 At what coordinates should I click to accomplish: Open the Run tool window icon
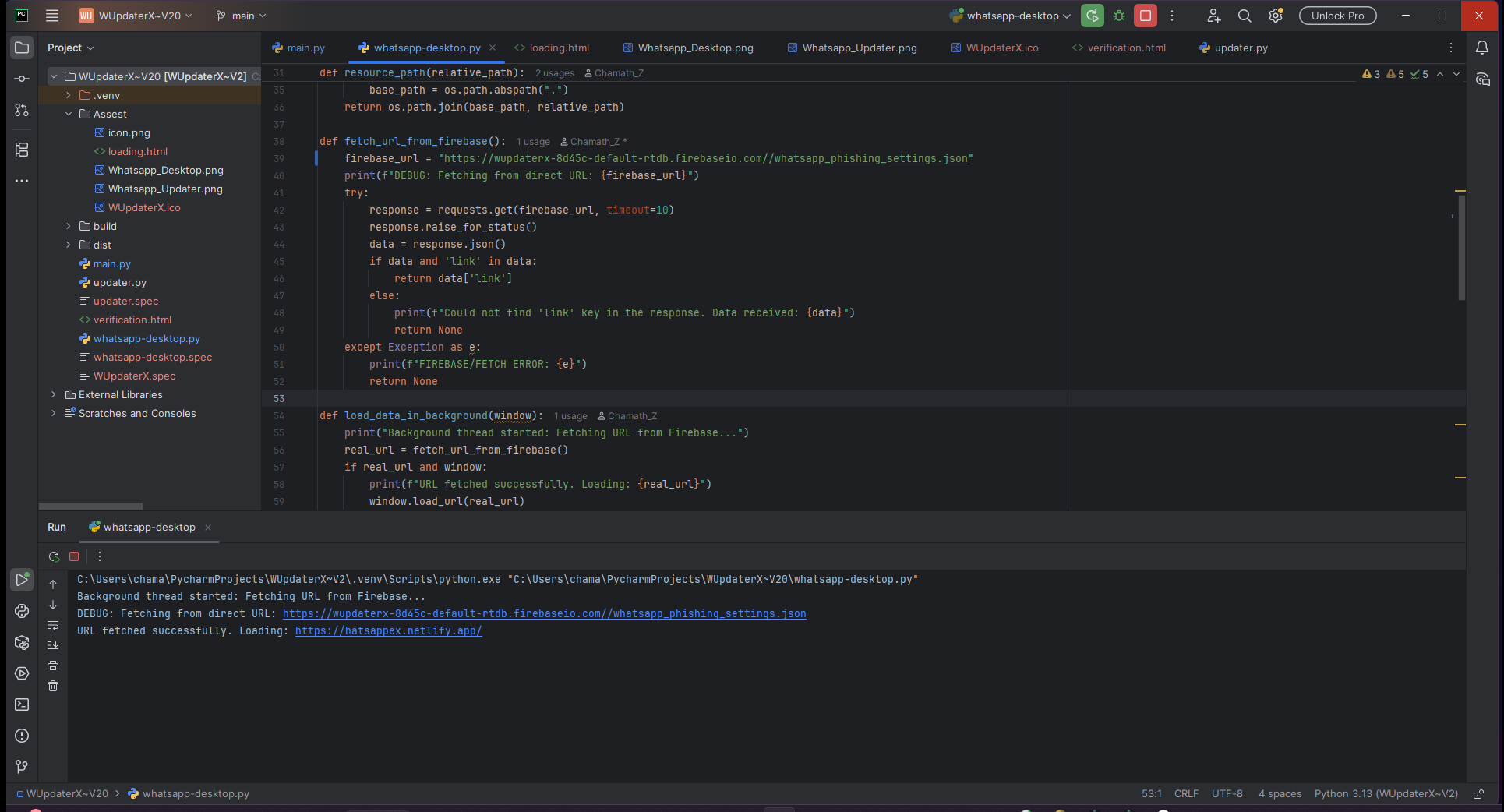pos(22,580)
